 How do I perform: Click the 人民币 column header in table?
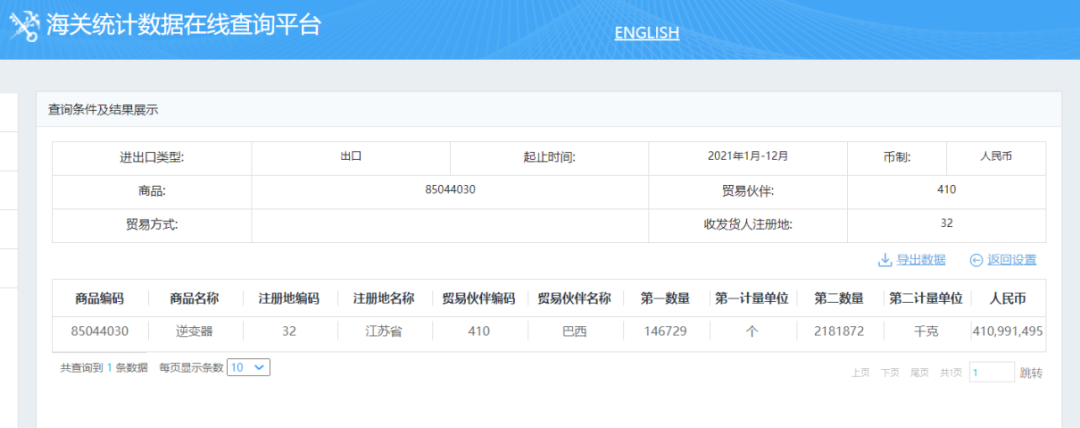1007,298
